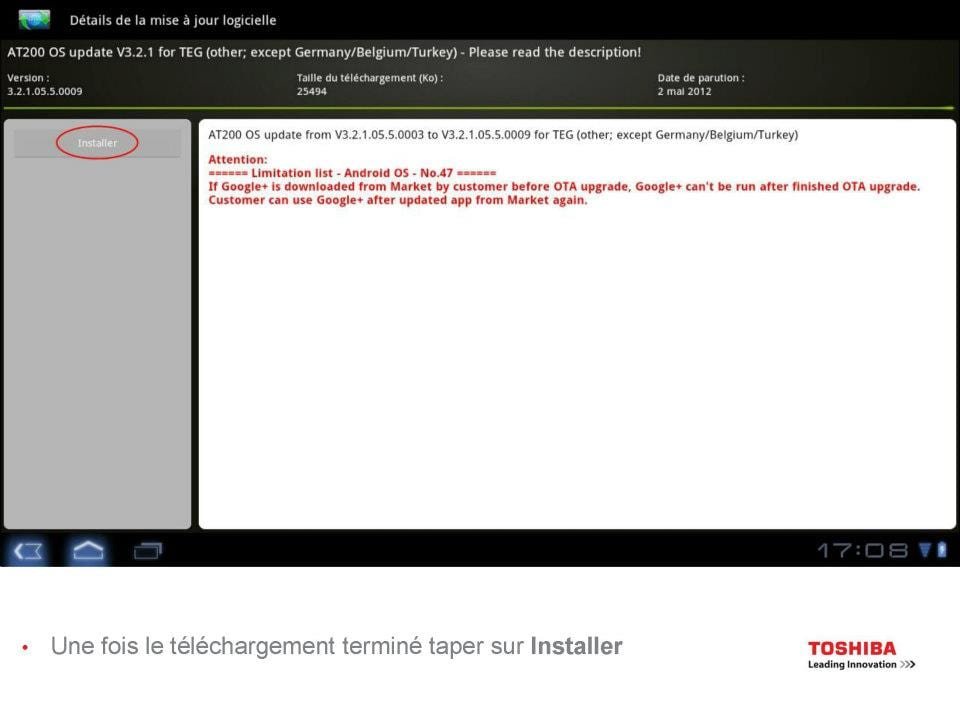960x724 pixels.
Task: Tap the battery status icon
Action: tap(940, 549)
